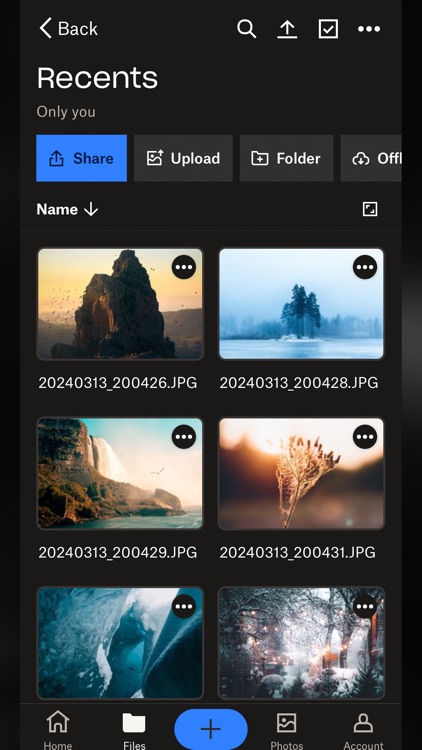The height and width of the screenshot is (750, 422).
Task: Open search with the magnifier icon
Action: [x=246, y=29]
